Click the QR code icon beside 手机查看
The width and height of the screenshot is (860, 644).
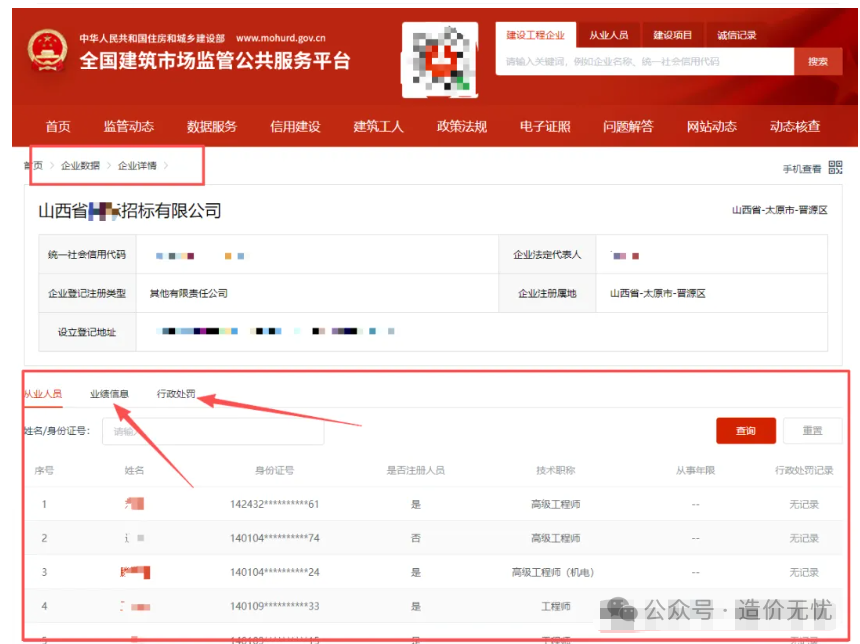tap(836, 168)
